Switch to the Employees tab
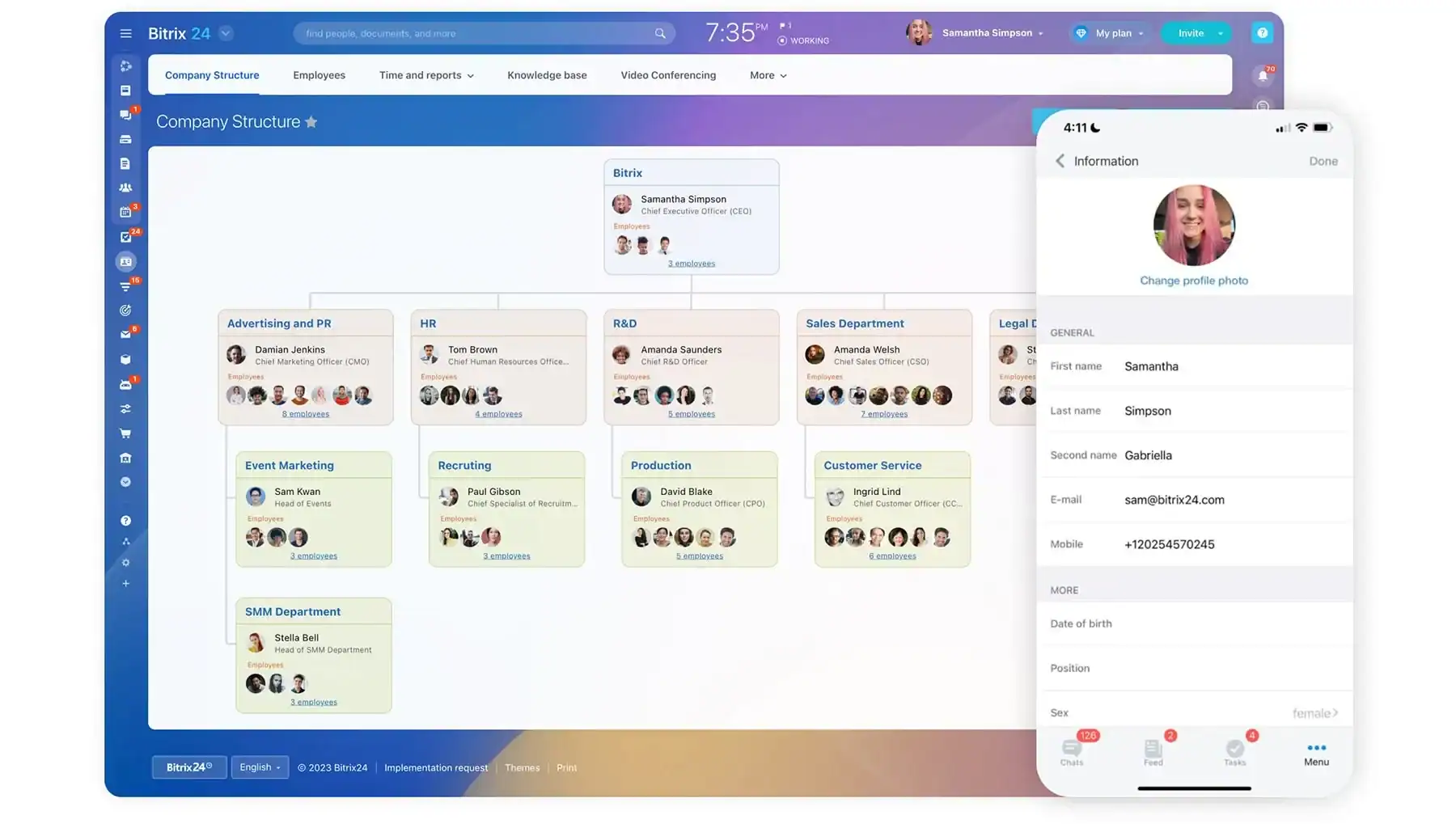Viewport: 1456px width, 824px height. [x=319, y=75]
